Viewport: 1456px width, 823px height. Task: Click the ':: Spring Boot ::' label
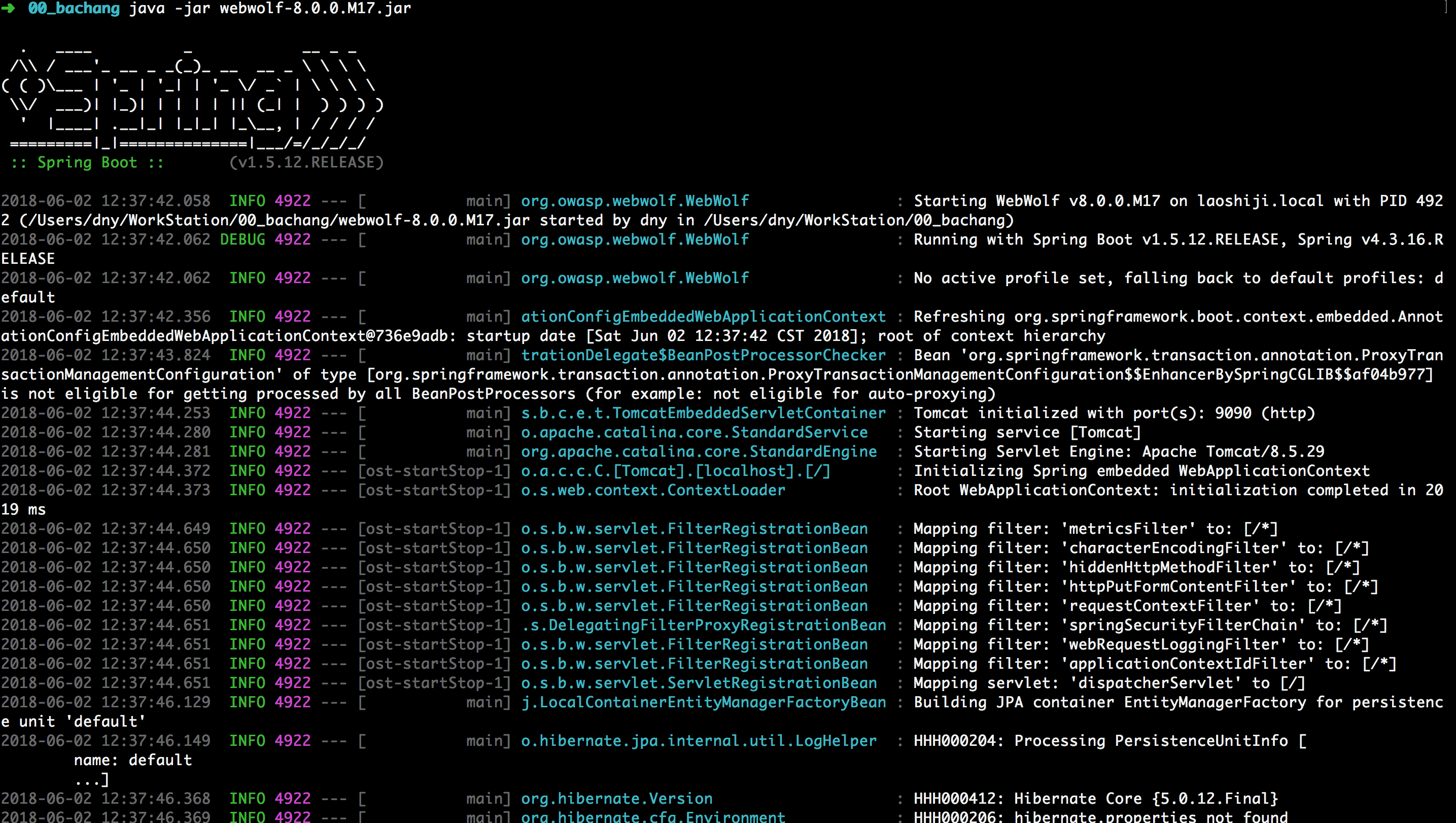click(87, 163)
